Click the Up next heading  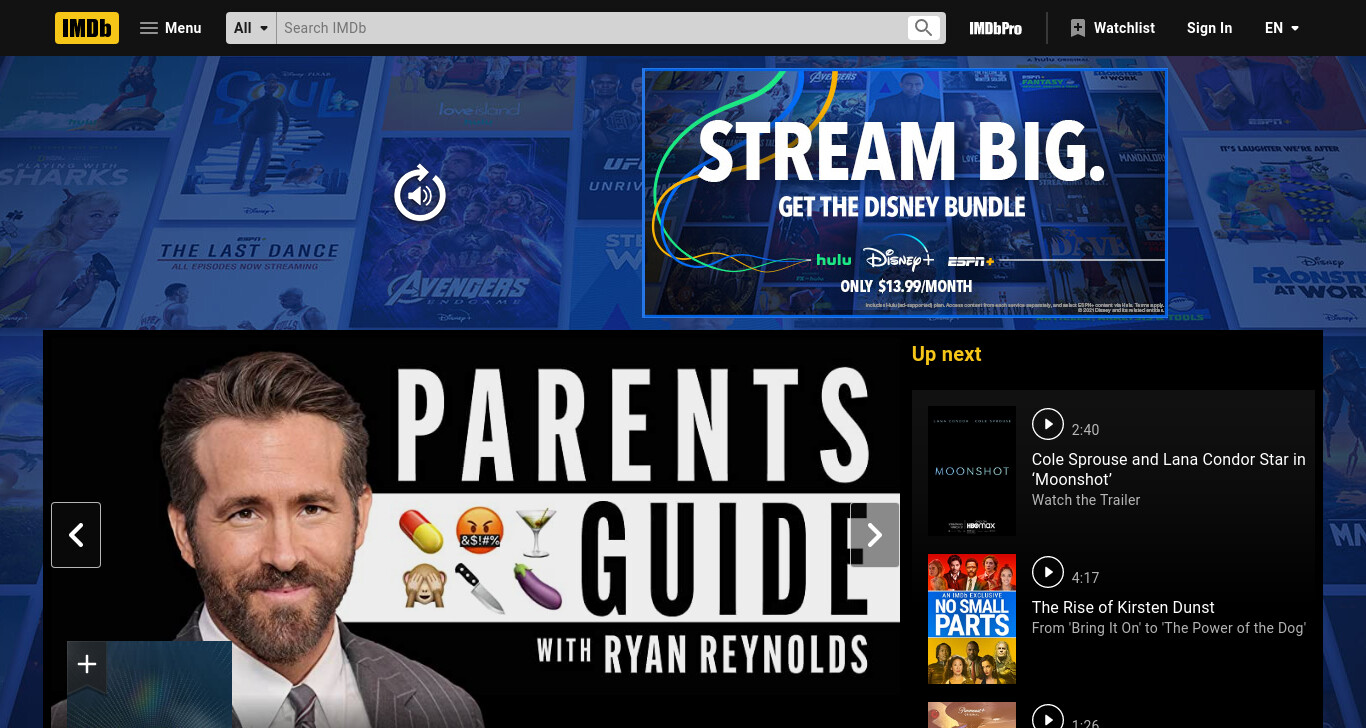pyautogui.click(x=946, y=354)
